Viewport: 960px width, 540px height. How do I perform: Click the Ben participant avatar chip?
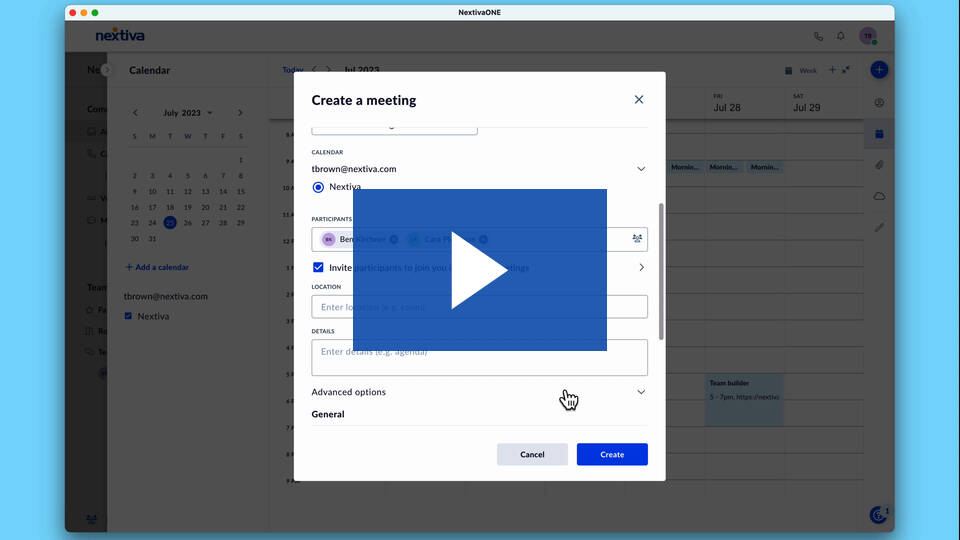pyautogui.click(x=329, y=239)
